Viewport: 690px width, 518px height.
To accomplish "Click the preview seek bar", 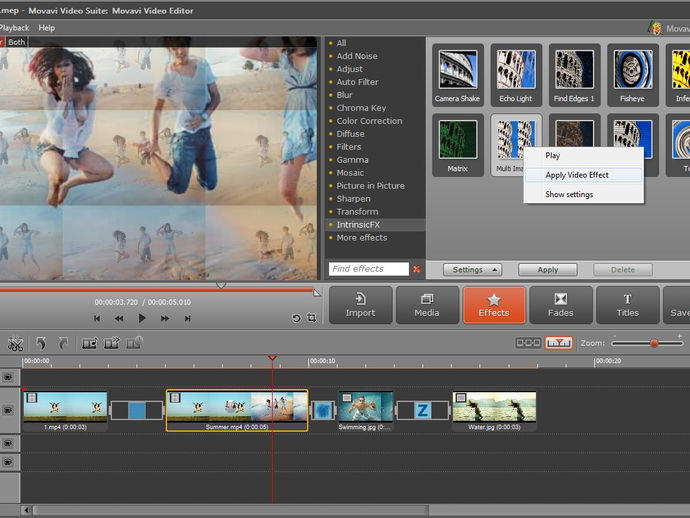I will coord(158,290).
